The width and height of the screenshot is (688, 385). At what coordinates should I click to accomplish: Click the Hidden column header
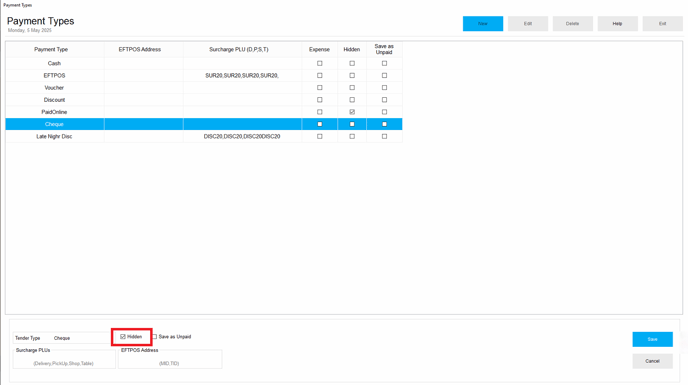point(352,50)
